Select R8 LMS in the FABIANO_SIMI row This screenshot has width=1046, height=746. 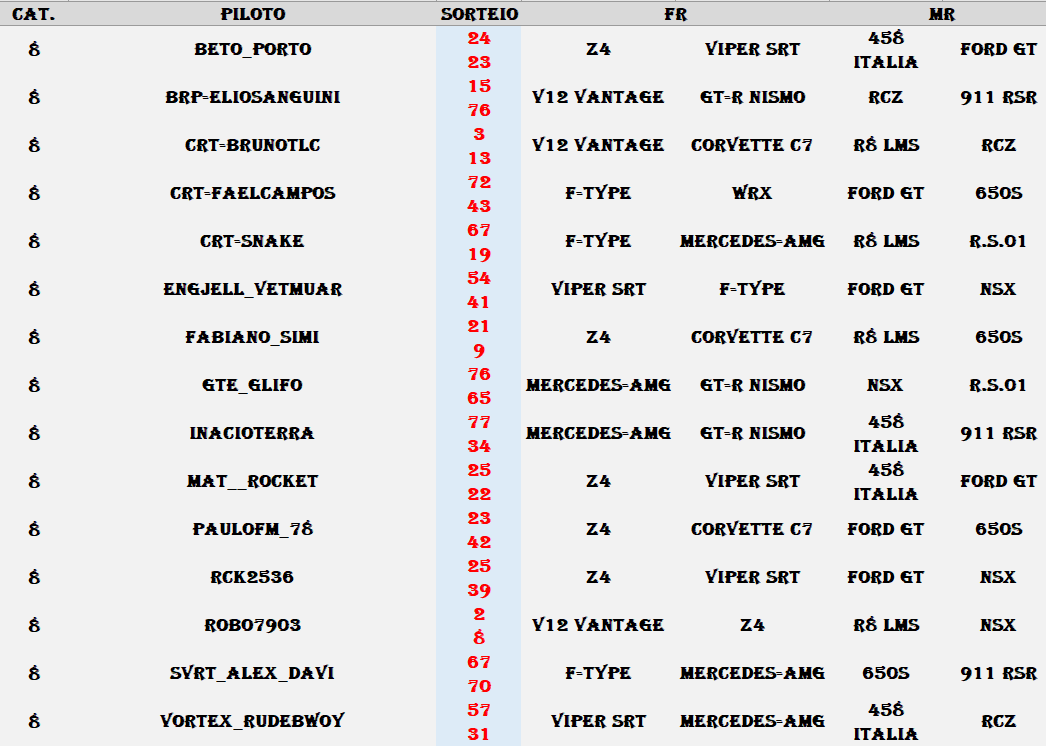[x=886, y=338]
